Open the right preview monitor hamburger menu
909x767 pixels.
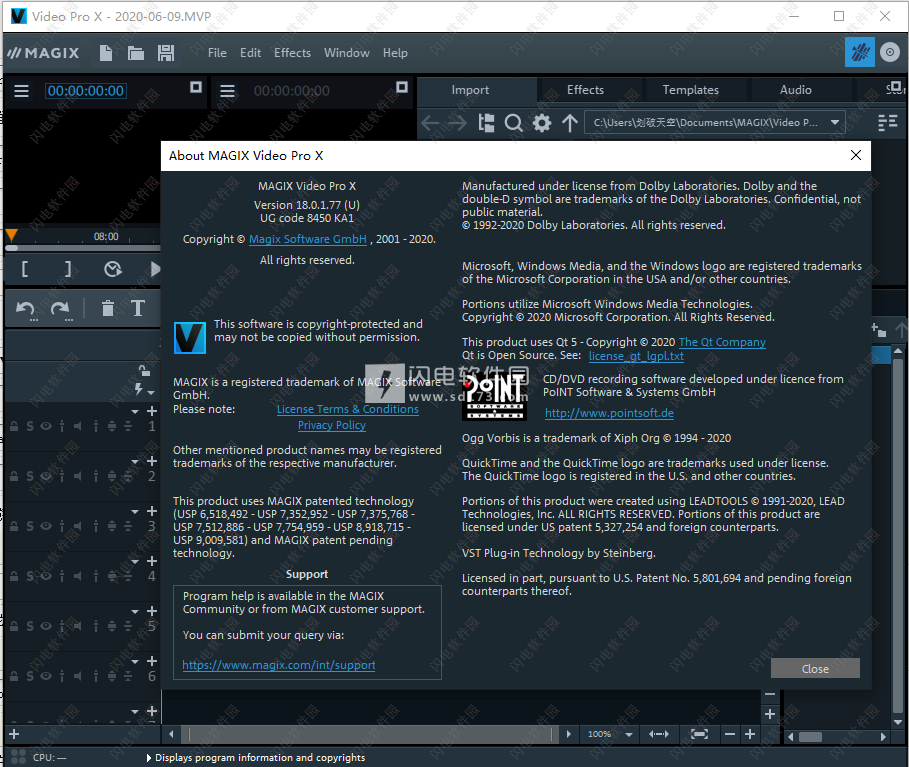click(227, 91)
